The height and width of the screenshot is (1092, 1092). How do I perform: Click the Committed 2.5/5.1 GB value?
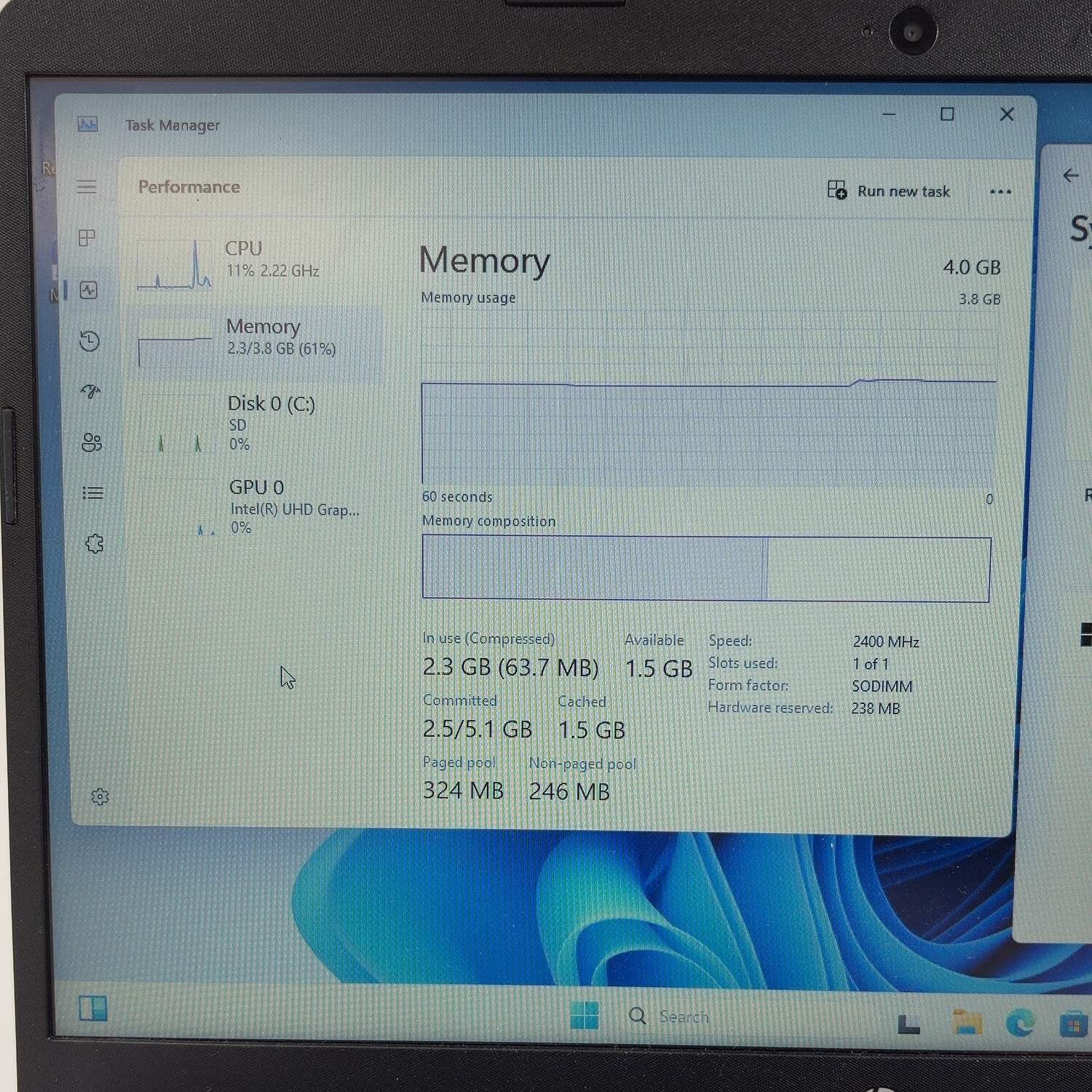click(478, 729)
